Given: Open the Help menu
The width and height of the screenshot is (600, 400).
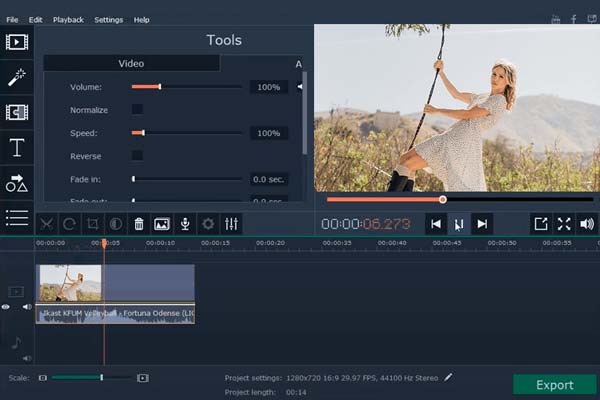Looking at the screenshot, I should click(141, 20).
